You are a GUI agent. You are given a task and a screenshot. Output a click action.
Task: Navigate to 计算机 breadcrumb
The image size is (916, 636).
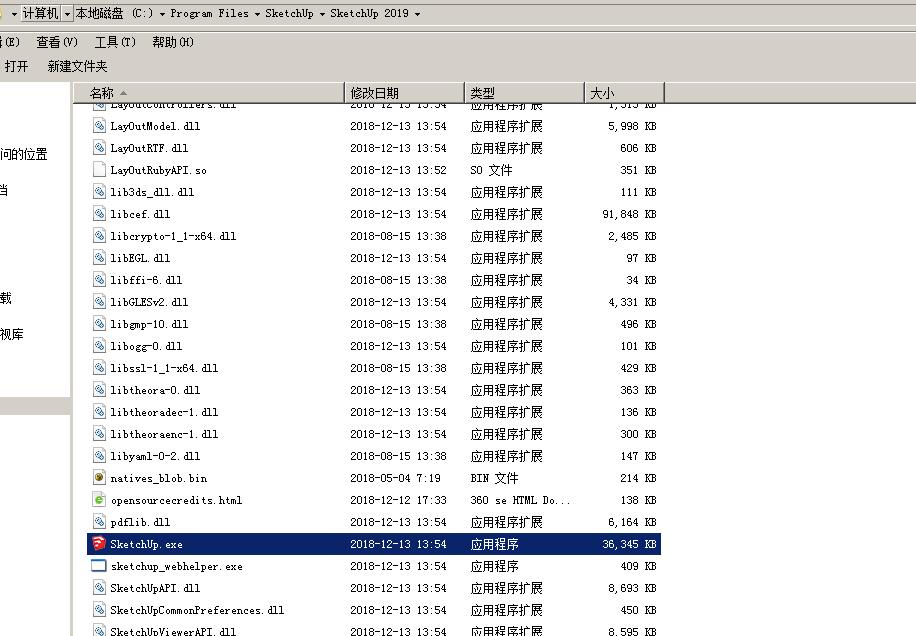click(40, 13)
